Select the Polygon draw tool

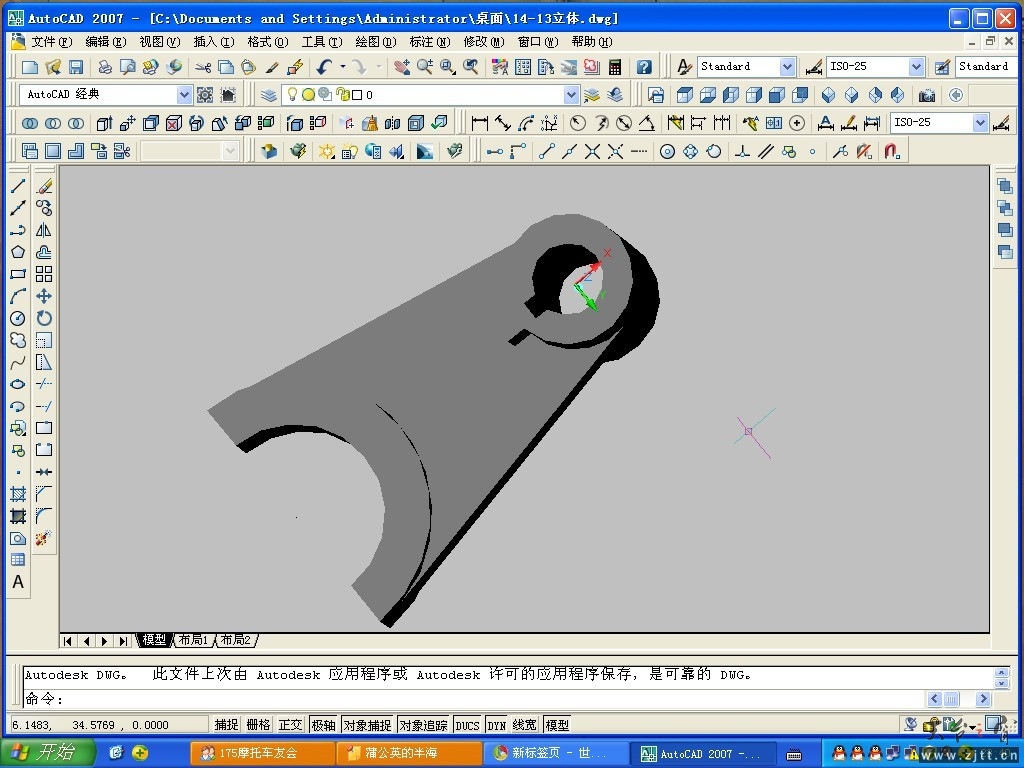(x=18, y=252)
